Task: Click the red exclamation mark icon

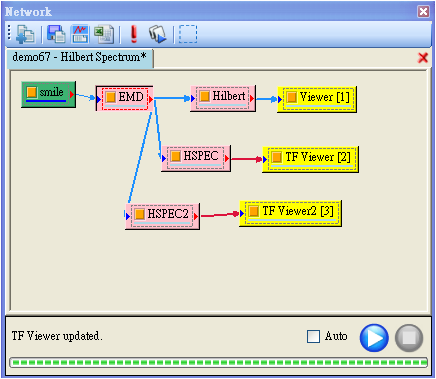Action: pos(134,34)
